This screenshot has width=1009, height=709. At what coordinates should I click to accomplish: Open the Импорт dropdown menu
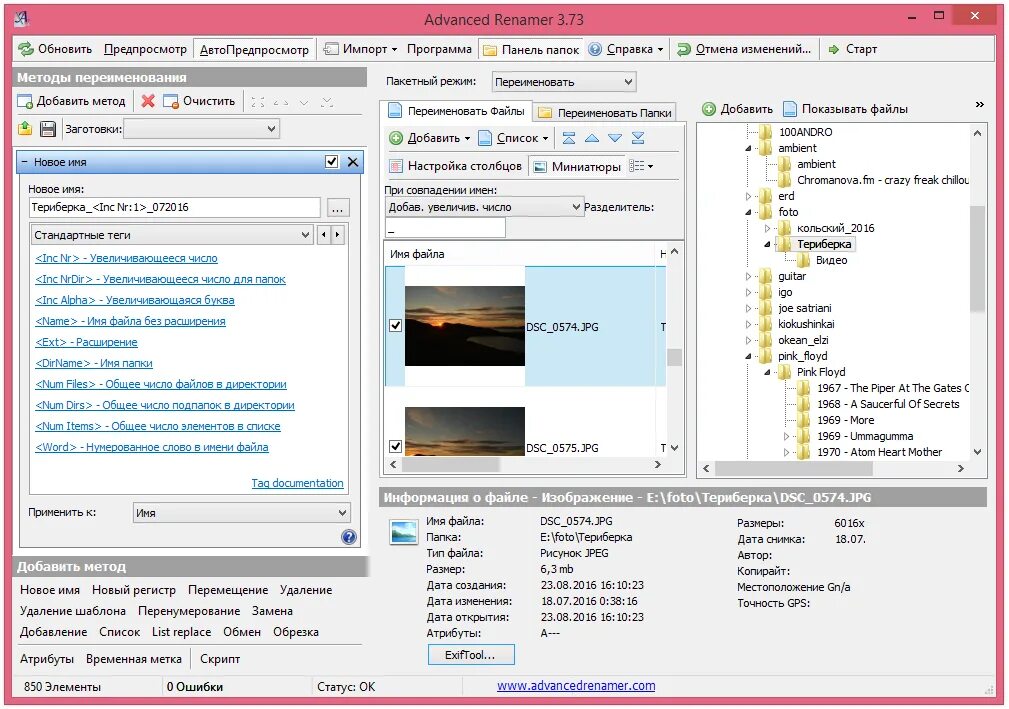point(361,49)
